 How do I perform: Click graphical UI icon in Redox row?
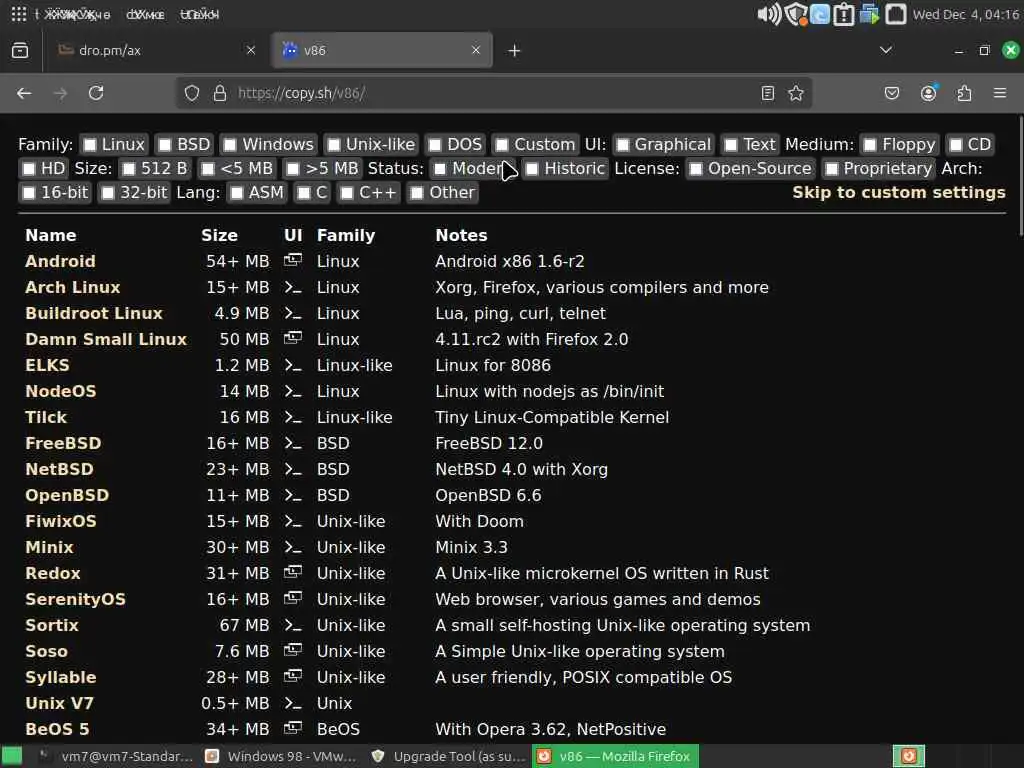point(293,573)
